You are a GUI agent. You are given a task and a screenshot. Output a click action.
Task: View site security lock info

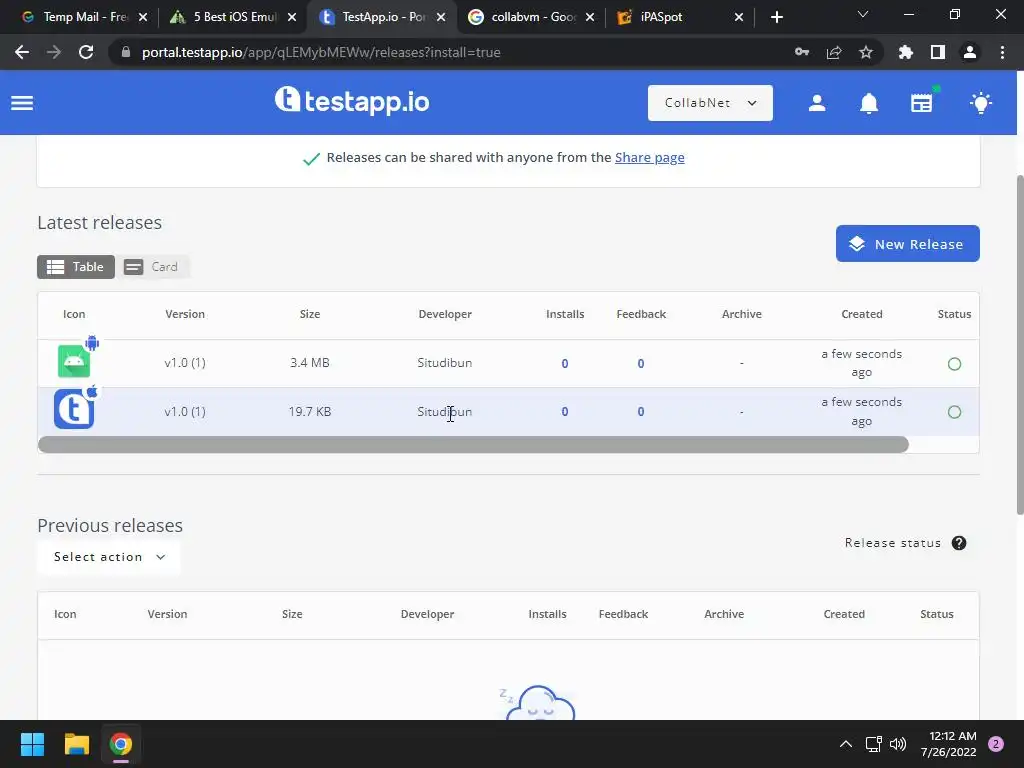(126, 52)
